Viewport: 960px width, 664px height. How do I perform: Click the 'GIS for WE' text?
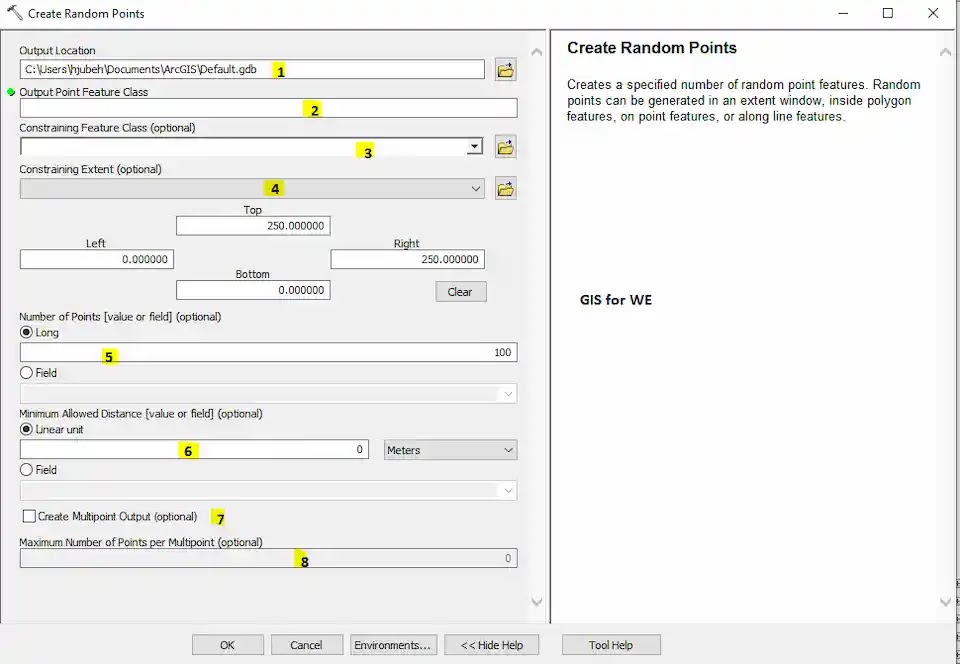(615, 300)
